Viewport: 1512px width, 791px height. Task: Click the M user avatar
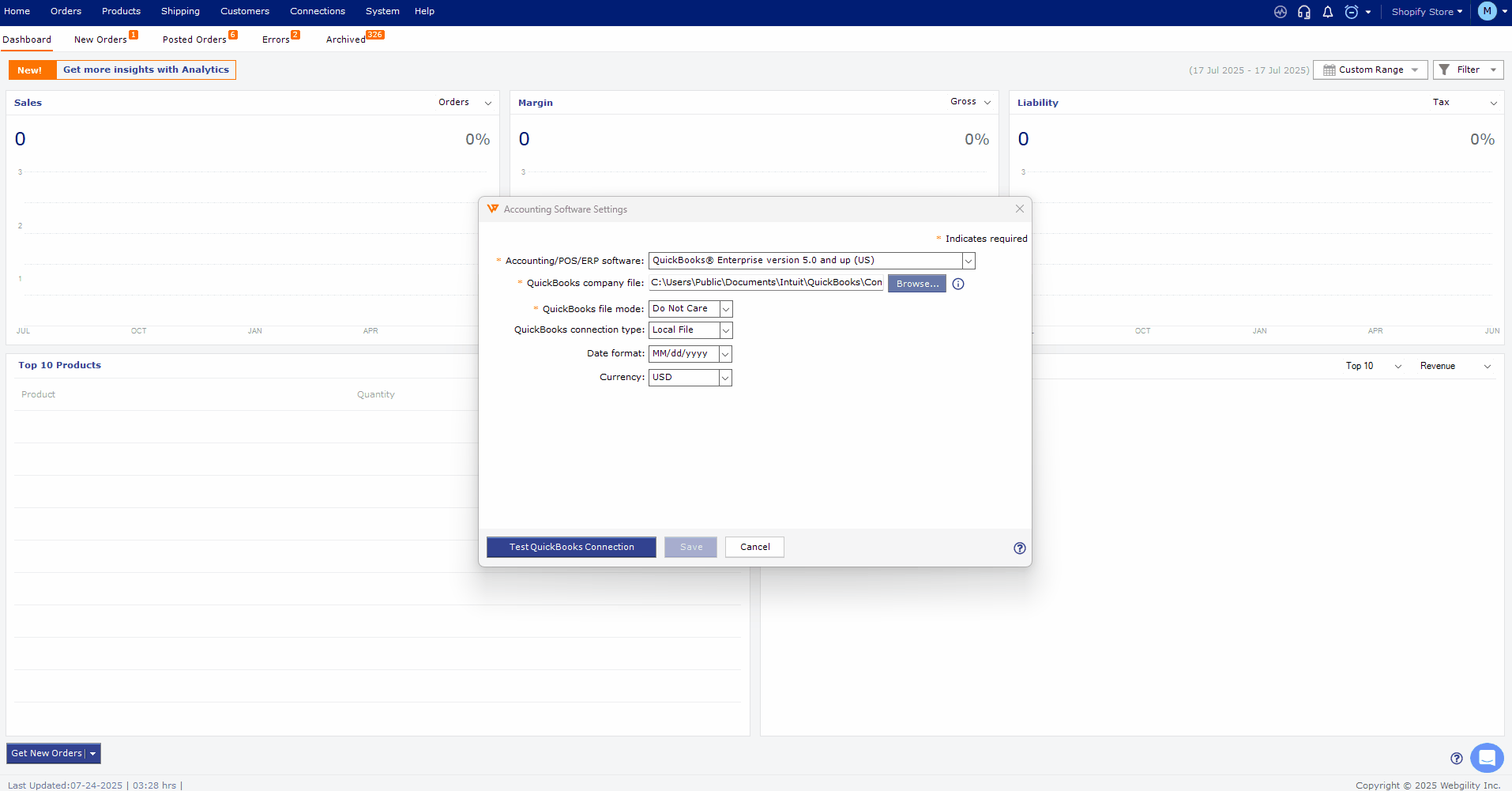click(1488, 11)
